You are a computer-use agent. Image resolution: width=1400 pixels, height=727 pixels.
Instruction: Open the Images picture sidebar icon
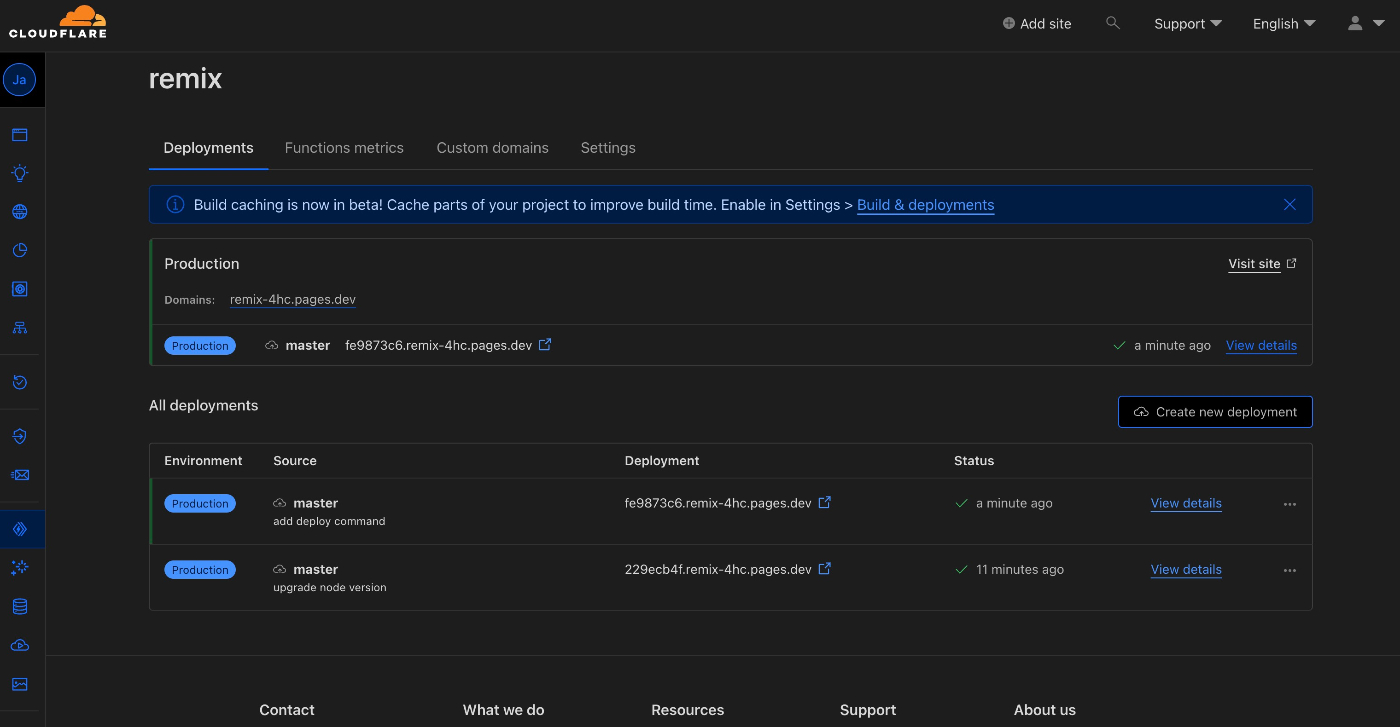click(19, 684)
